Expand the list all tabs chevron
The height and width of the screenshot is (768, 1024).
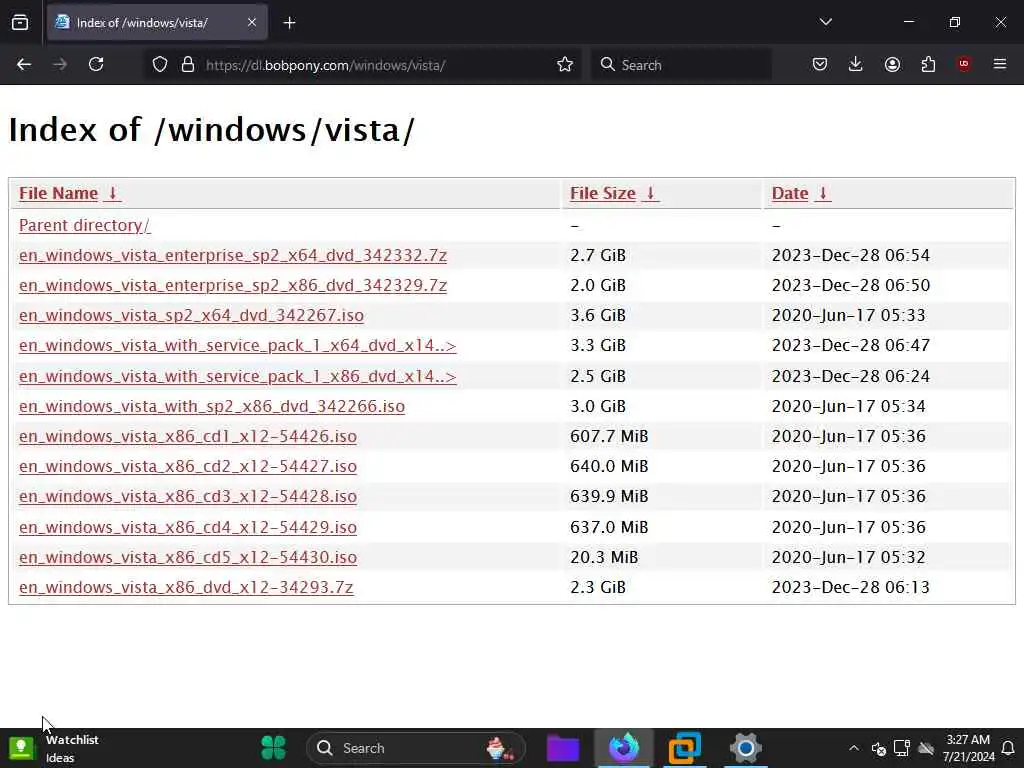tap(825, 22)
